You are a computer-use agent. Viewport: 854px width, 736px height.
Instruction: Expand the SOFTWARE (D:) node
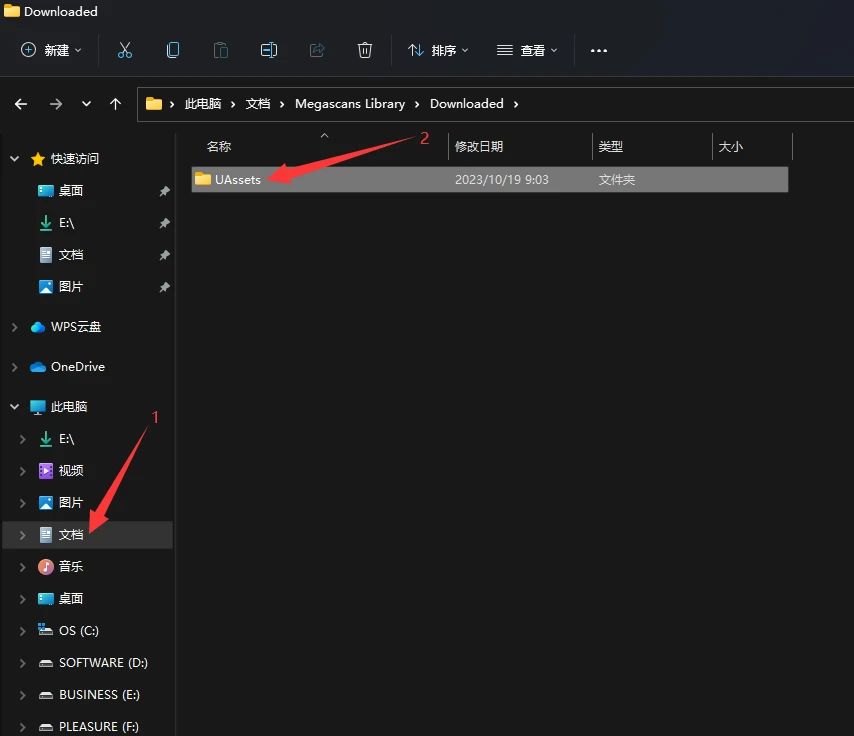point(22,663)
